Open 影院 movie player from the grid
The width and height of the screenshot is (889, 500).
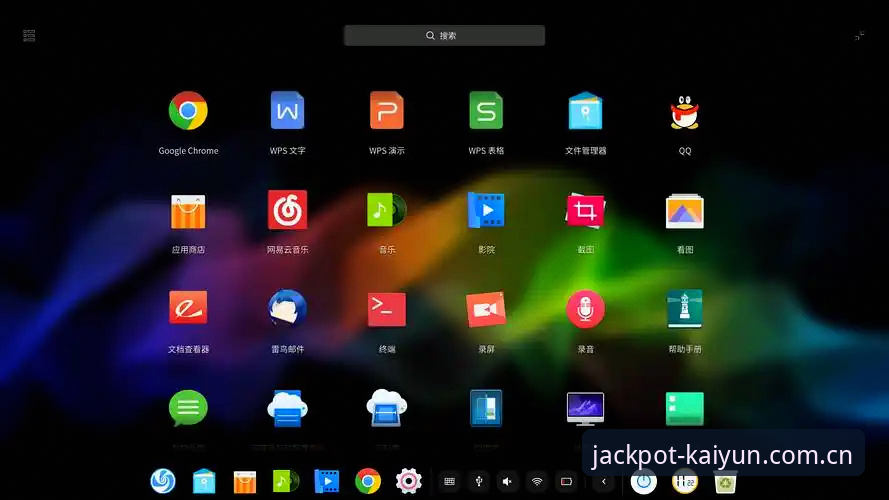tap(486, 210)
